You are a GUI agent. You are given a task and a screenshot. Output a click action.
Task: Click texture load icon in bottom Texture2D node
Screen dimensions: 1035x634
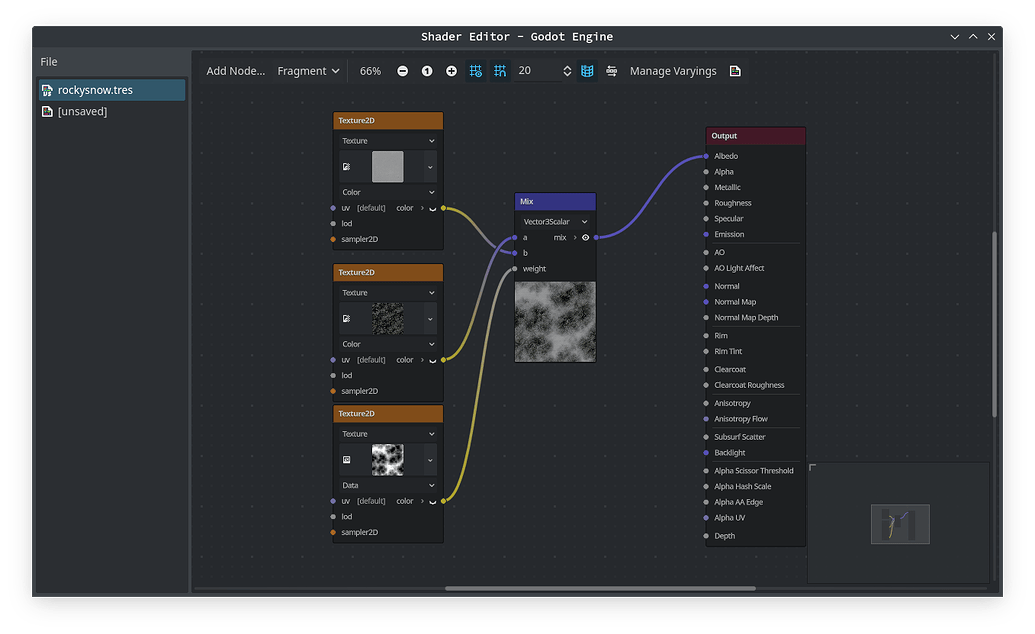347,460
